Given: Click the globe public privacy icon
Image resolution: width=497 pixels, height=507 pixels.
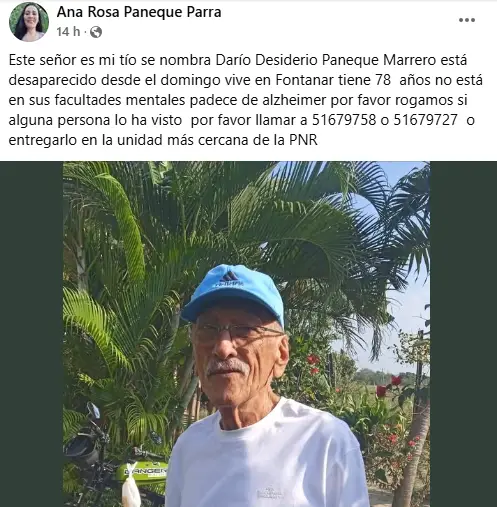Looking at the screenshot, I should (96, 32).
